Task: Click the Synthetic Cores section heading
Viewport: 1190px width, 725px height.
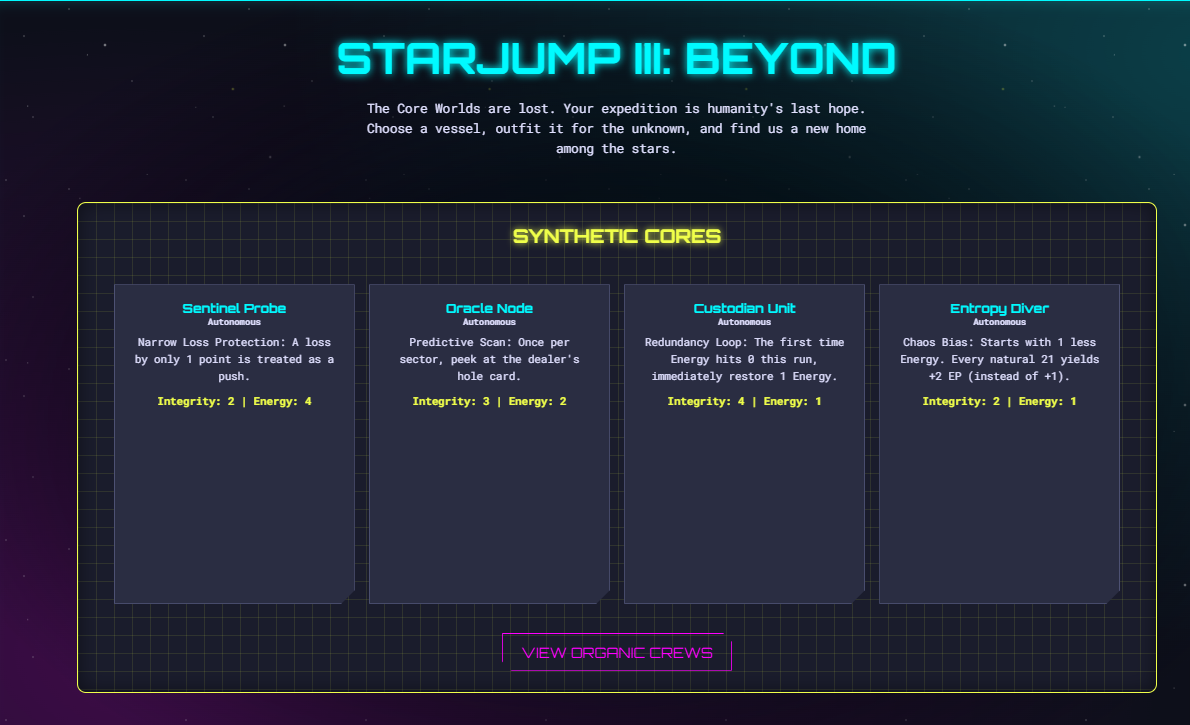Action: [617, 236]
